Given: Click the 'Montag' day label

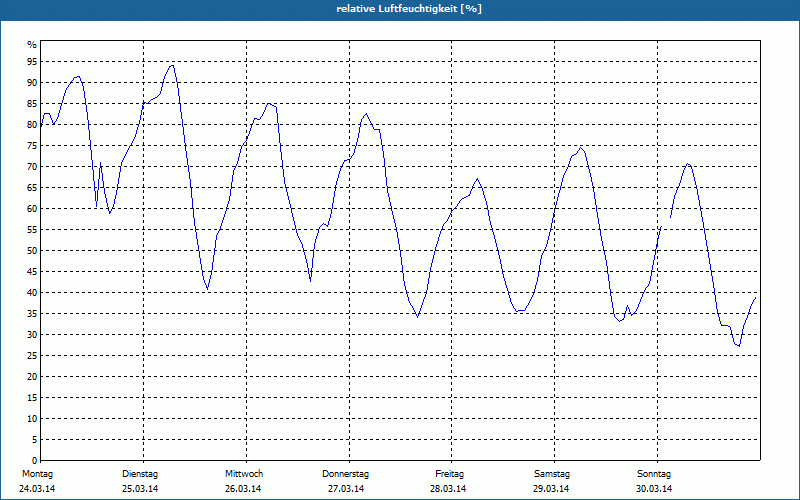Looking at the screenshot, I should tap(37, 474).
